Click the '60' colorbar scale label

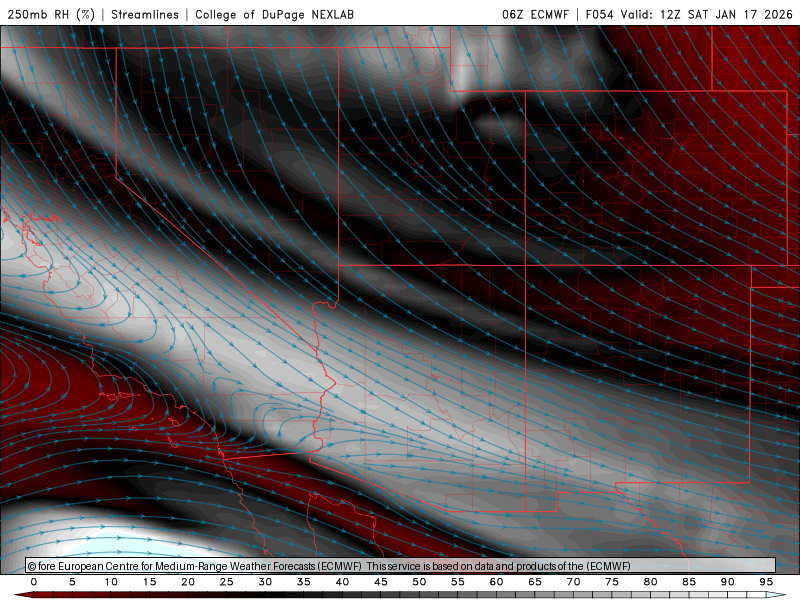(x=496, y=582)
